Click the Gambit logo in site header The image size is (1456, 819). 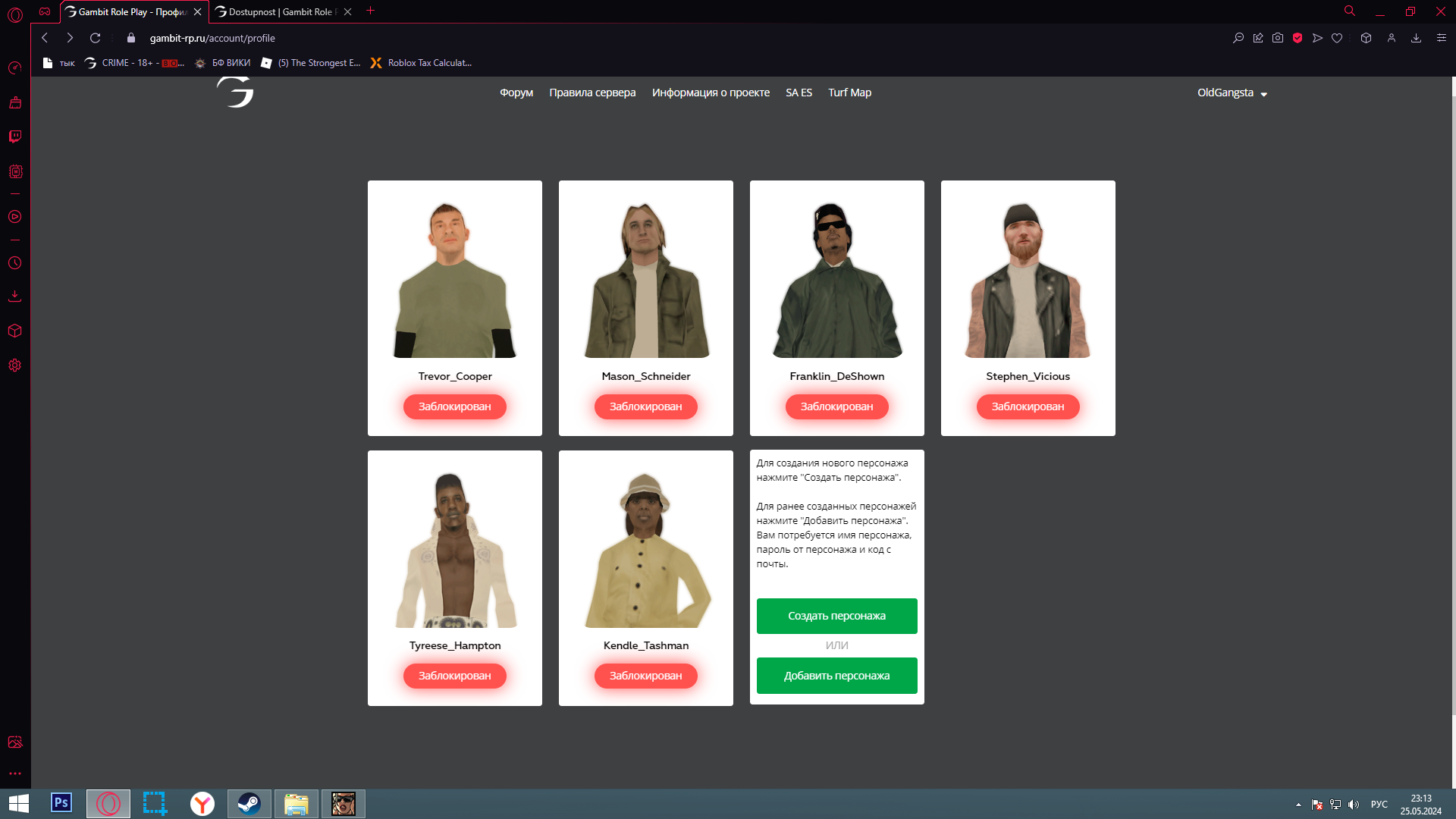click(236, 93)
